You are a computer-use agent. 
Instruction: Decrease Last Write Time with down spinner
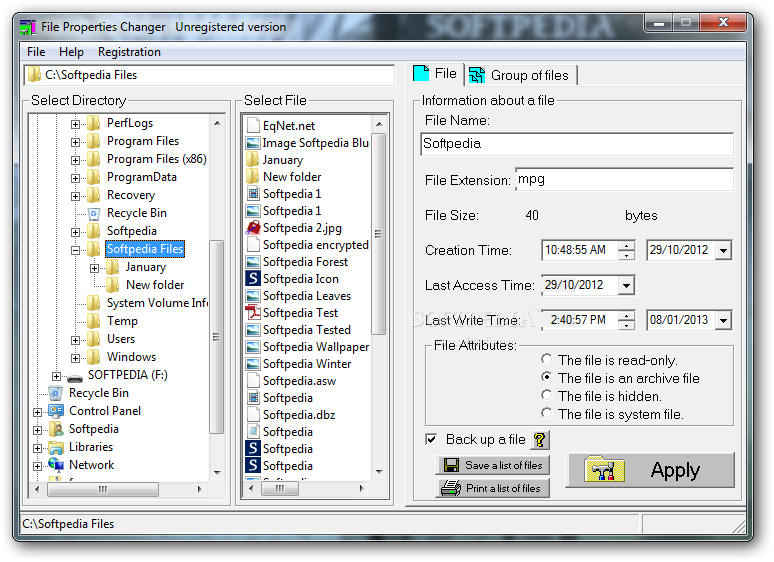(626, 325)
